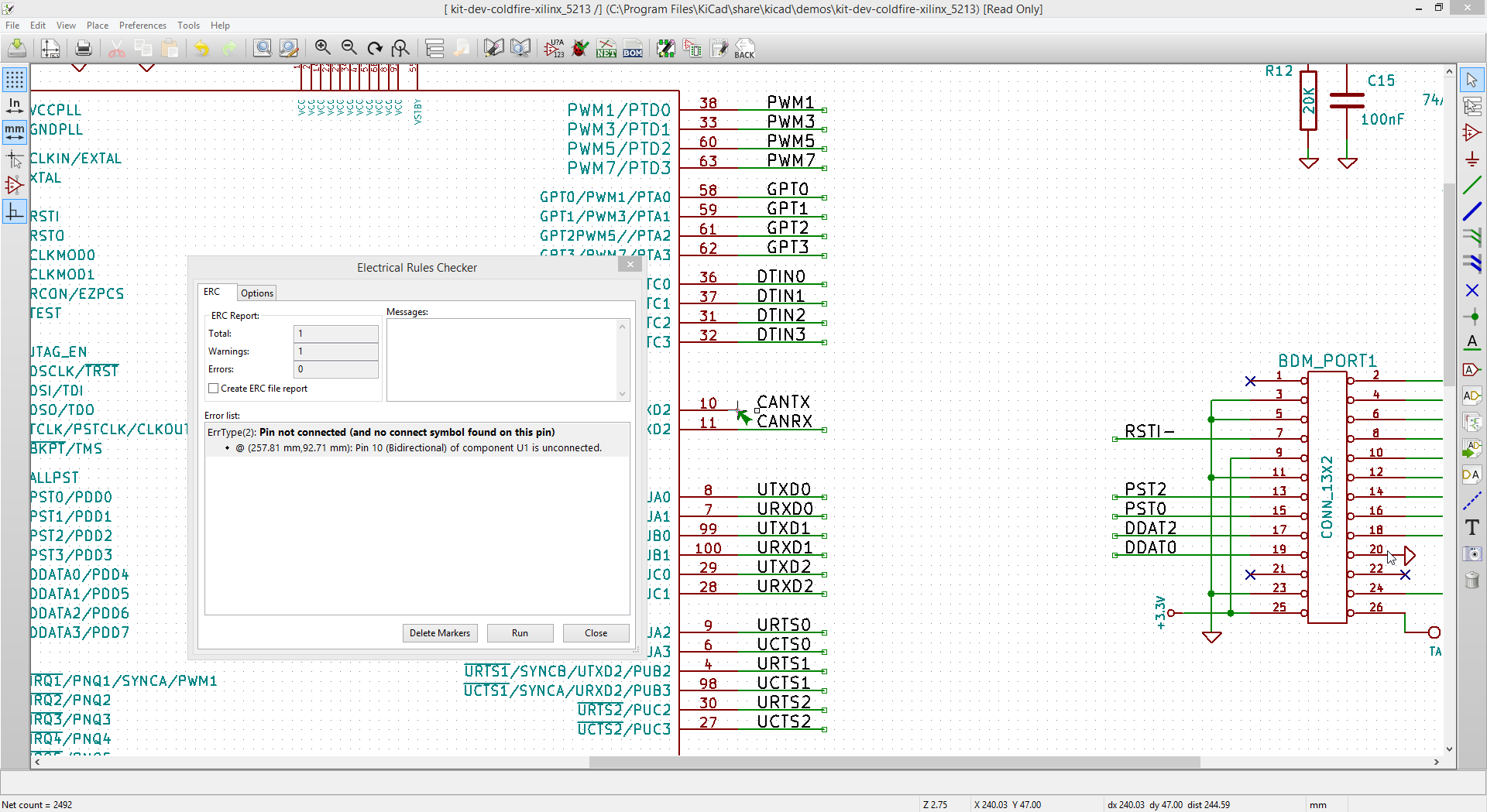Select the Place wire tool

point(1472,185)
